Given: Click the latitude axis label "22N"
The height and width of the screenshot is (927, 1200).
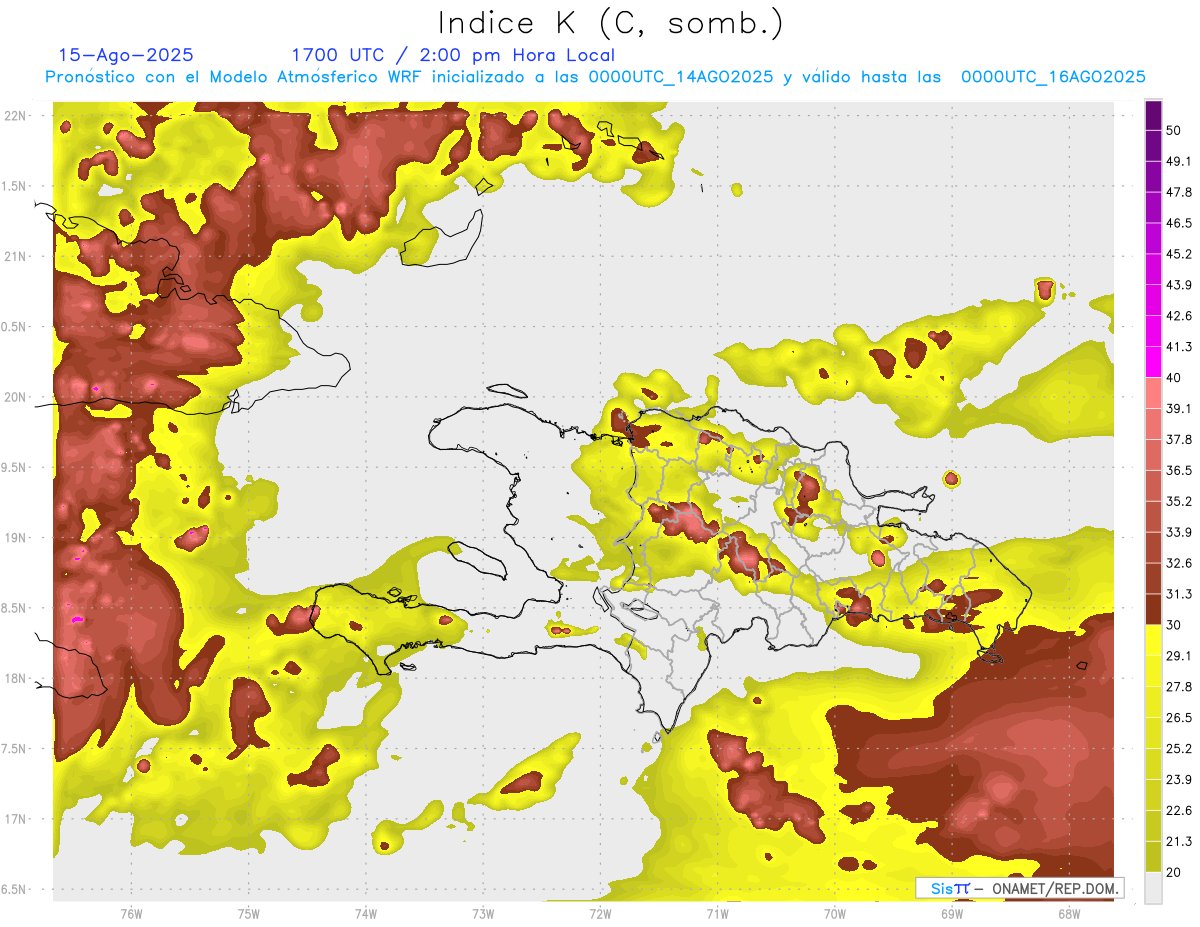Looking at the screenshot, I should pos(15,115).
